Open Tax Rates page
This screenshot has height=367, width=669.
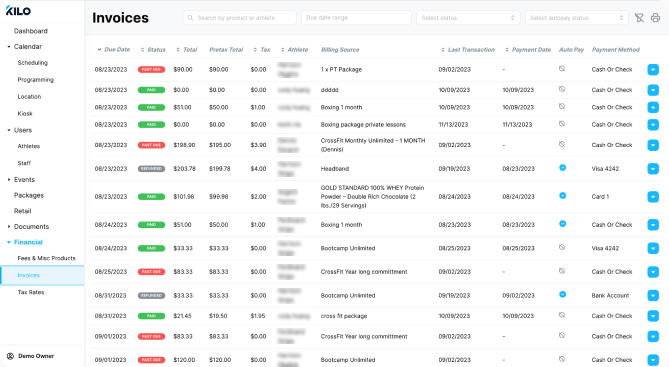tap(31, 292)
